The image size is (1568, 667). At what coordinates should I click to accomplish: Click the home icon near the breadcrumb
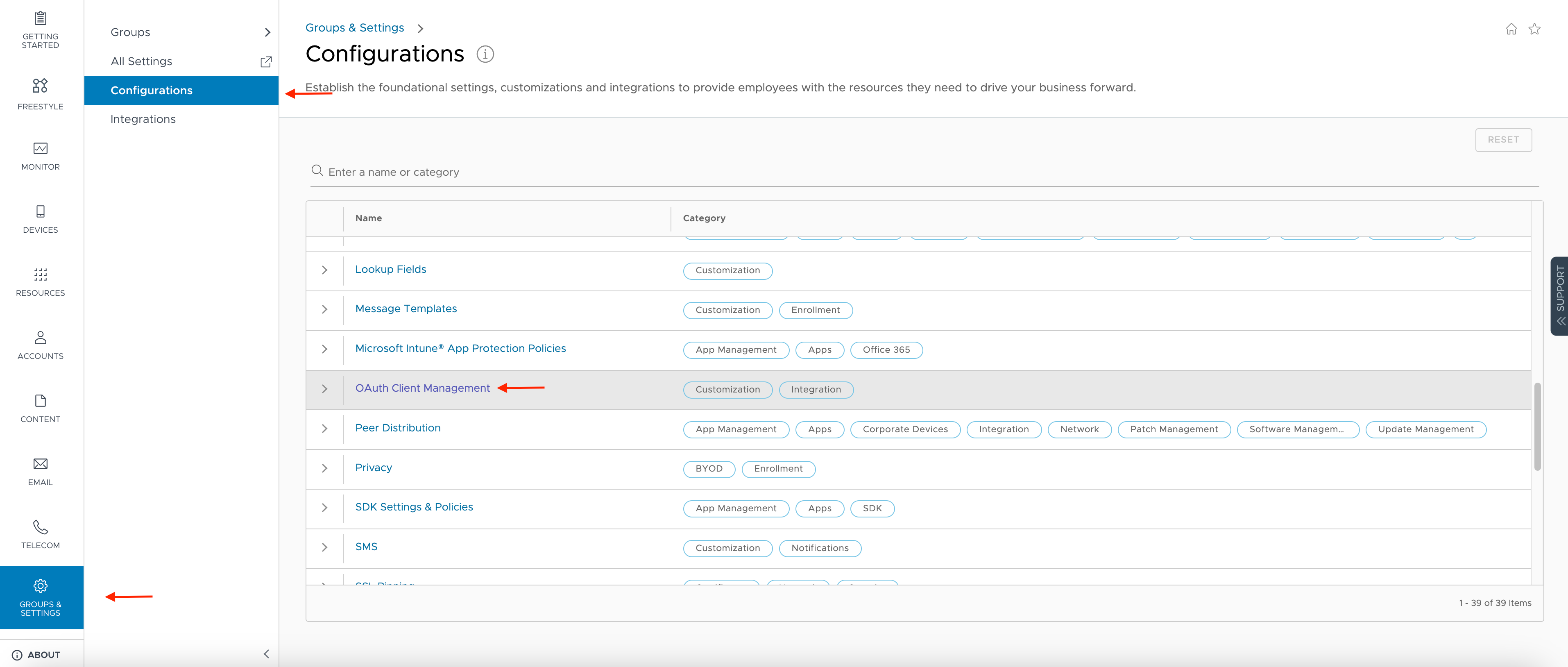[1511, 28]
